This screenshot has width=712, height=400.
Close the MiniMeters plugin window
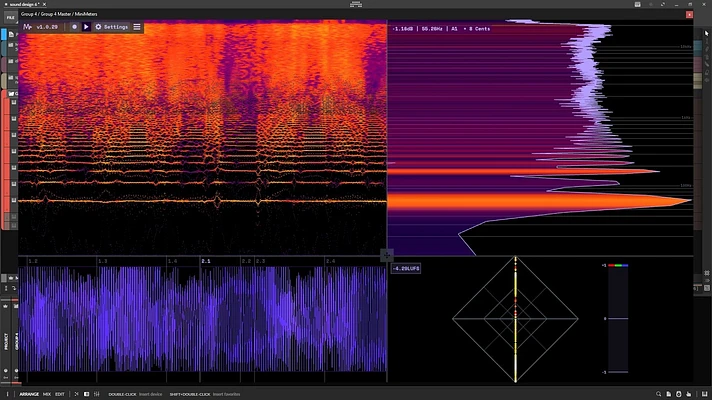689,15
